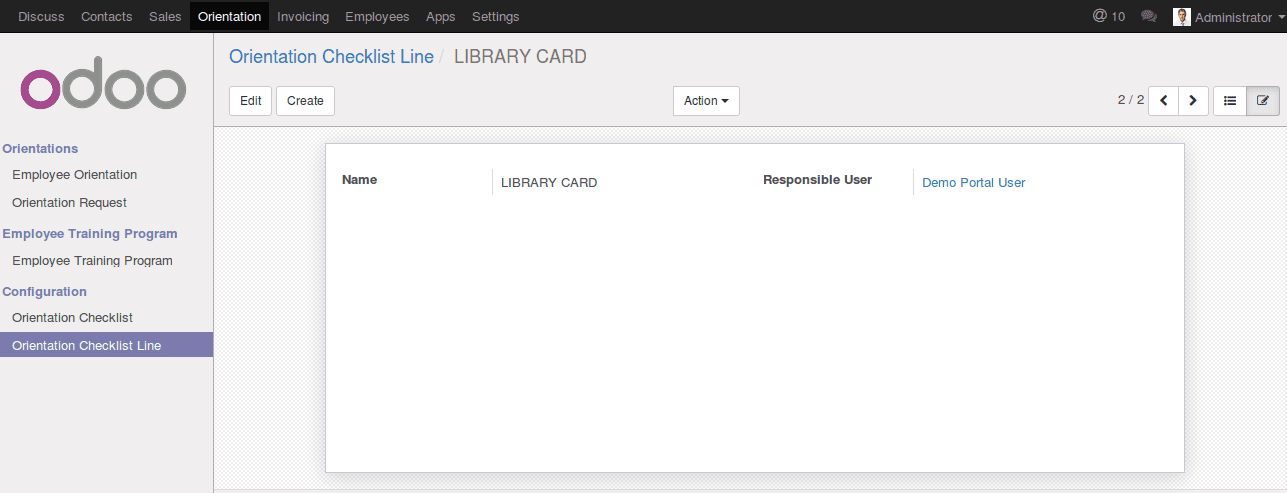Switch to form view icon
Screen dimensions: 1287x493
tap(1263, 101)
